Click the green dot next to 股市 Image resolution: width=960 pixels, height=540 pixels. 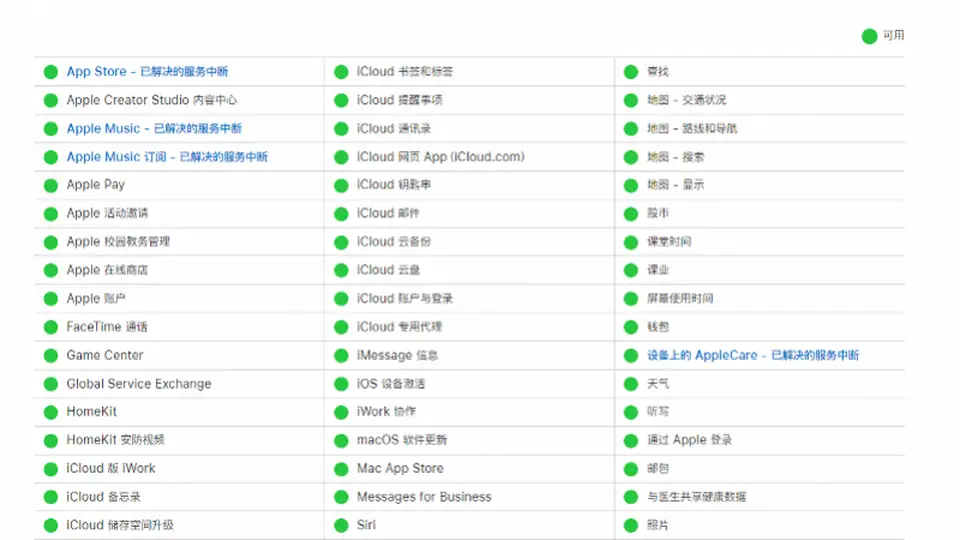[x=631, y=214]
